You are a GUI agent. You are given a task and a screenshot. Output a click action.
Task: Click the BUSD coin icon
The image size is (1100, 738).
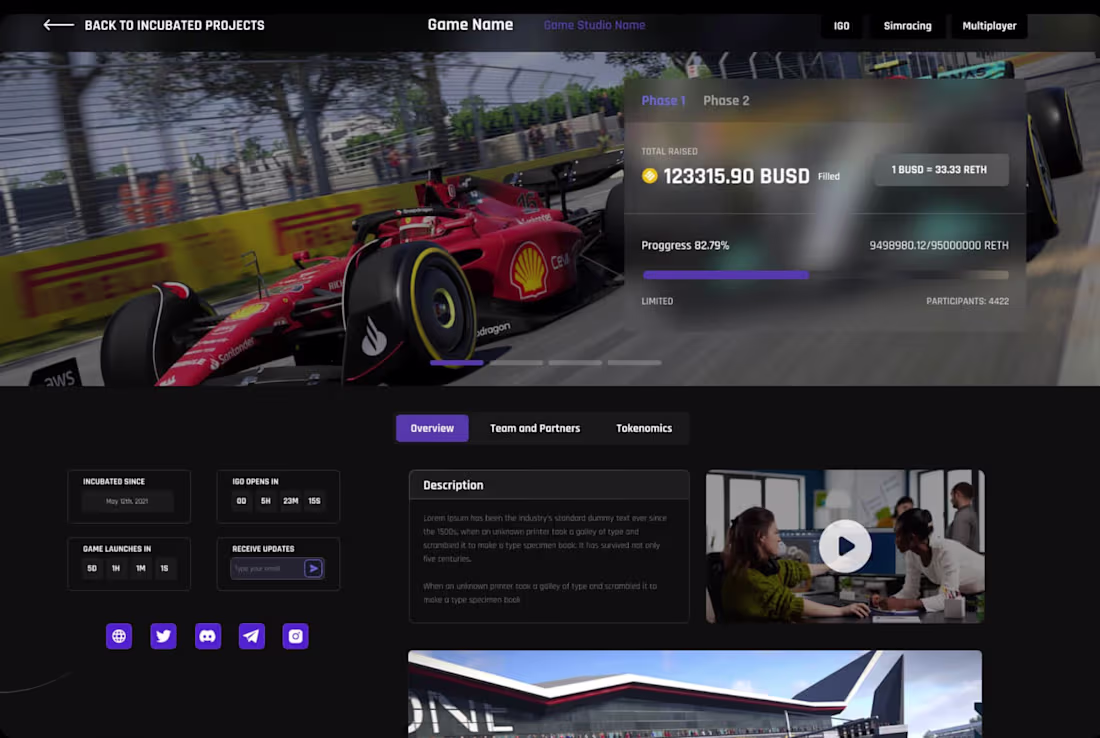(650, 176)
